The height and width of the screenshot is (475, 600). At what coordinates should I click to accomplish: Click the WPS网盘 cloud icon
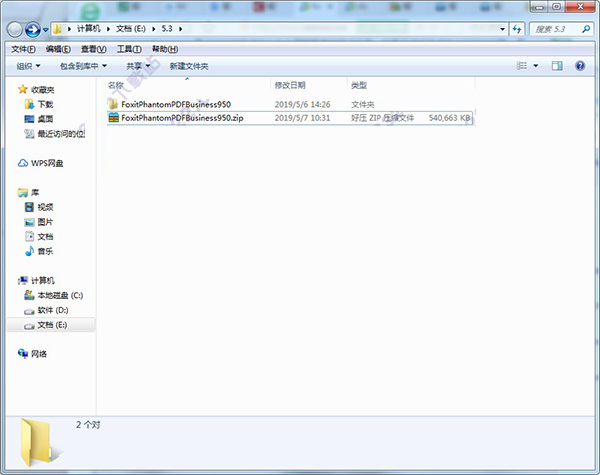click(23, 163)
